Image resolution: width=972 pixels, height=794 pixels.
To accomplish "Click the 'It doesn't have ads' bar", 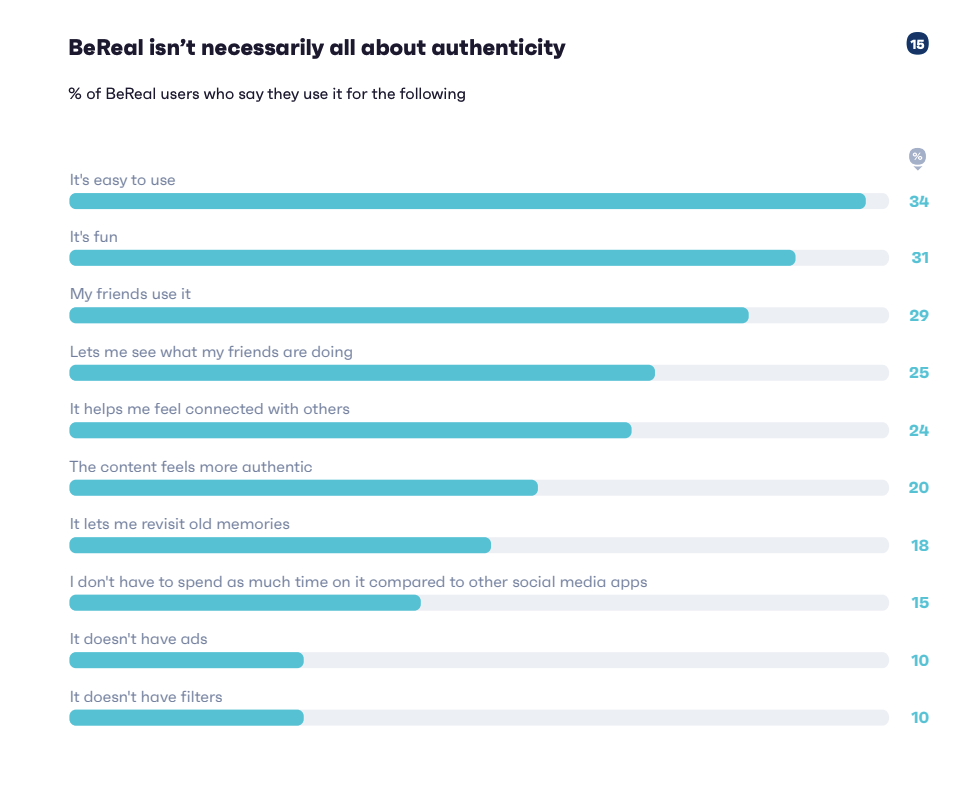I will click(479, 660).
